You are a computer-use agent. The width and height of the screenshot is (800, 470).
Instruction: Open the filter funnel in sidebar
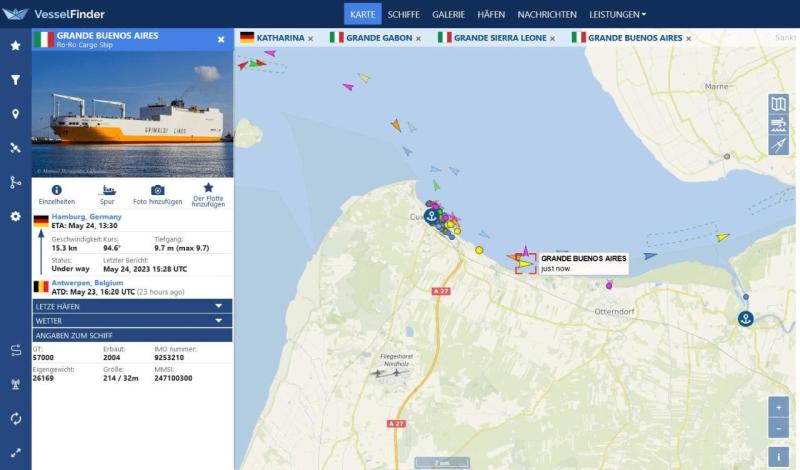16,80
